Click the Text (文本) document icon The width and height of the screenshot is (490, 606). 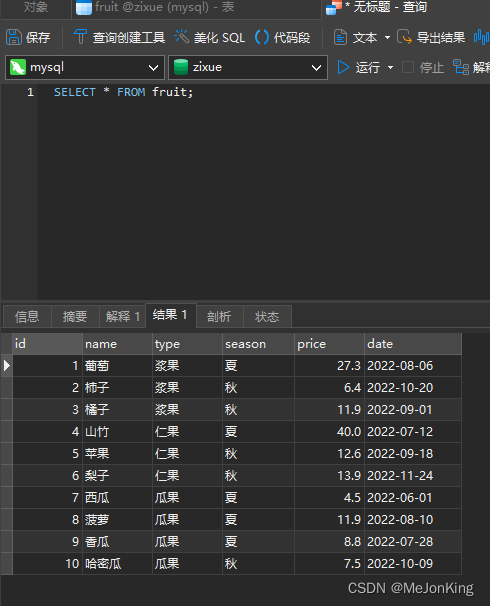340,37
